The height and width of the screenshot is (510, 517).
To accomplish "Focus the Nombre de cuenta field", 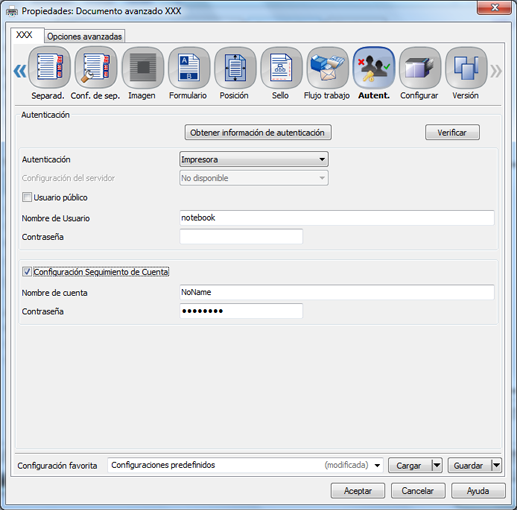I will (x=337, y=292).
